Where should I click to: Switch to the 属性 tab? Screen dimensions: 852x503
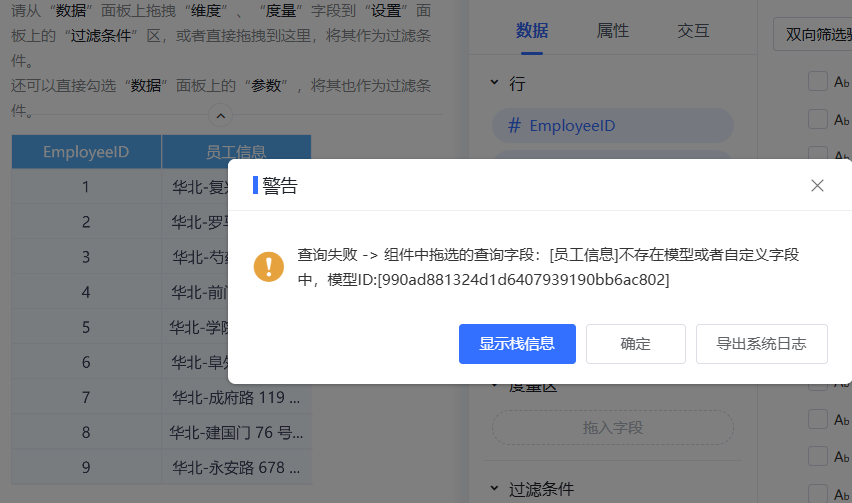click(x=612, y=31)
